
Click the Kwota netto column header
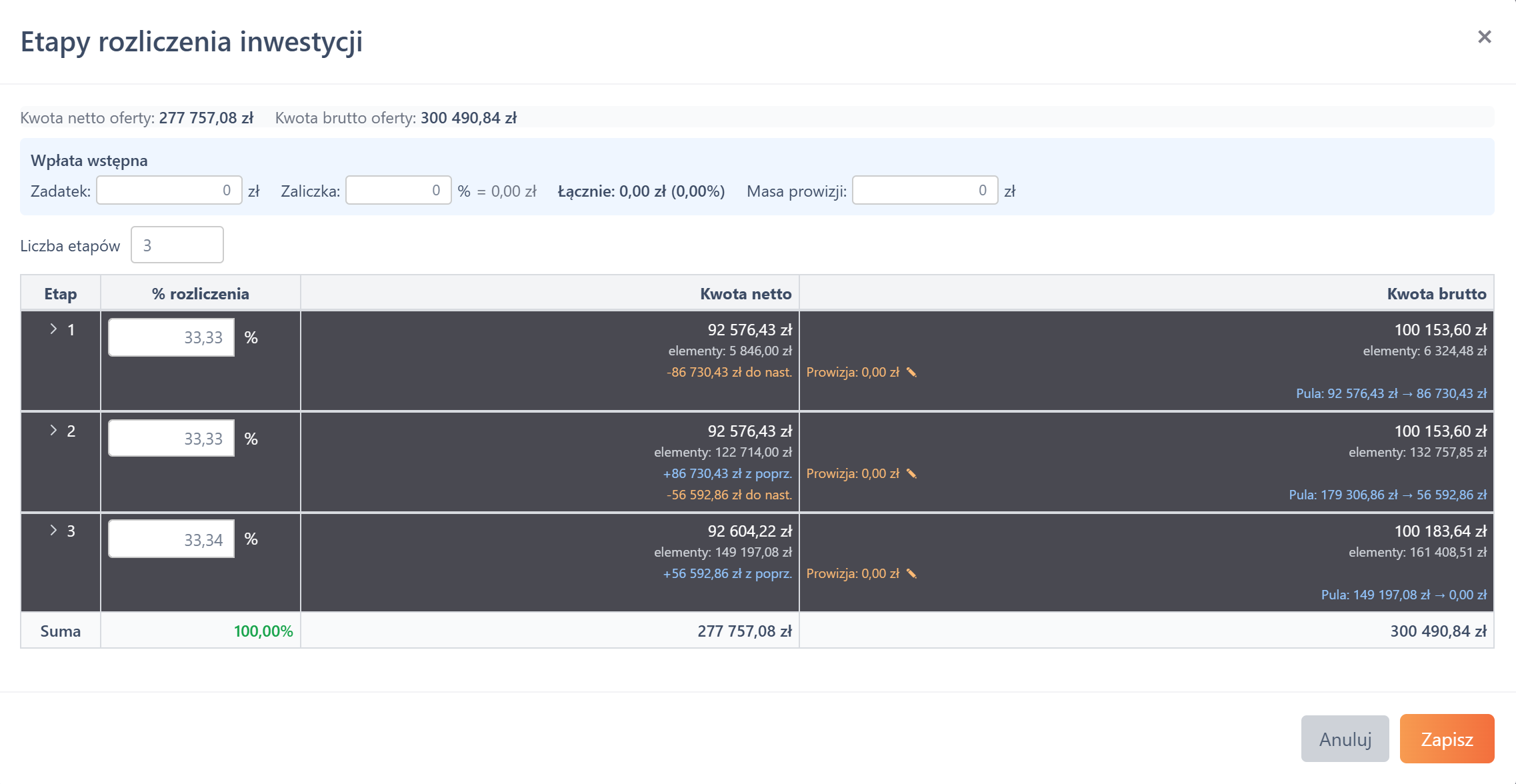[x=745, y=294]
